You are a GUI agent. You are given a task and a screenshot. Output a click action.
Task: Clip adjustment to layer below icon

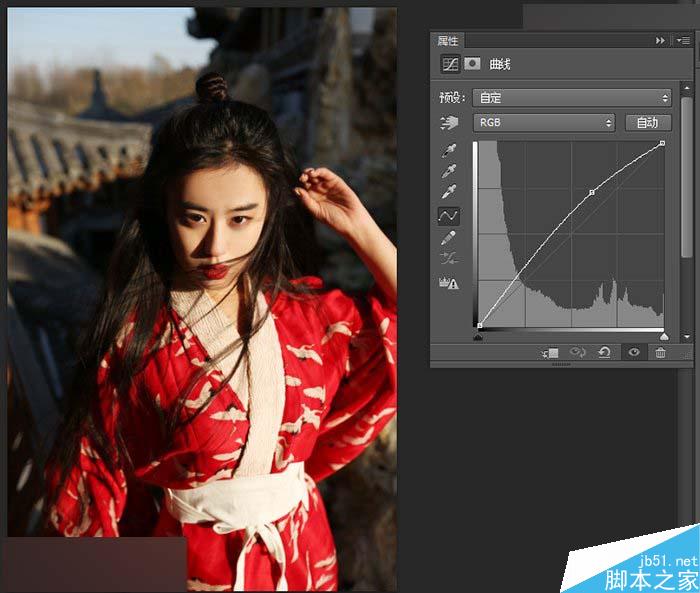pos(550,353)
